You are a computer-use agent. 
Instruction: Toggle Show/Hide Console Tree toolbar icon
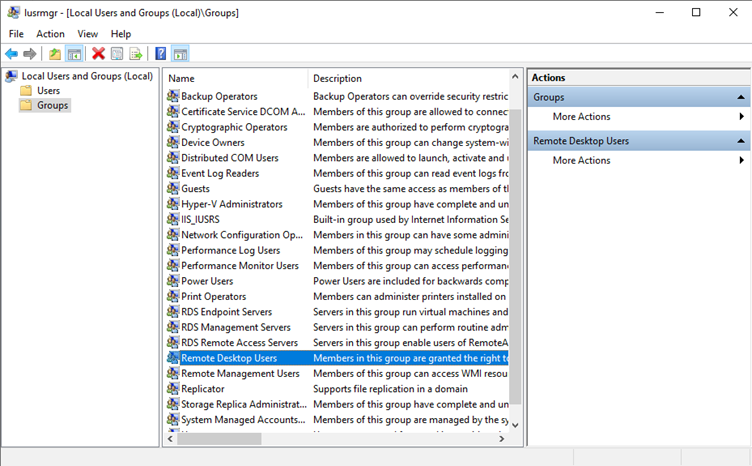pyautogui.click(x=74, y=54)
